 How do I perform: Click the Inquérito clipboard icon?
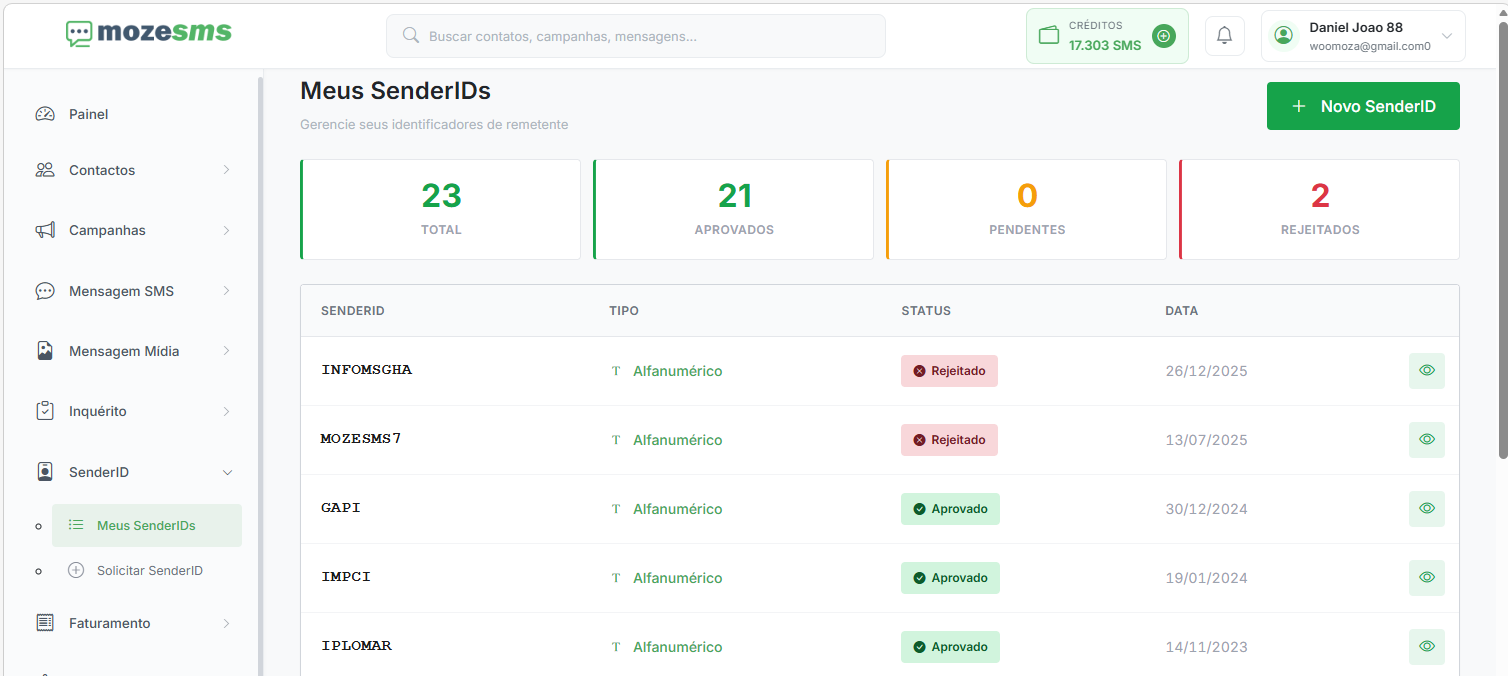point(45,411)
